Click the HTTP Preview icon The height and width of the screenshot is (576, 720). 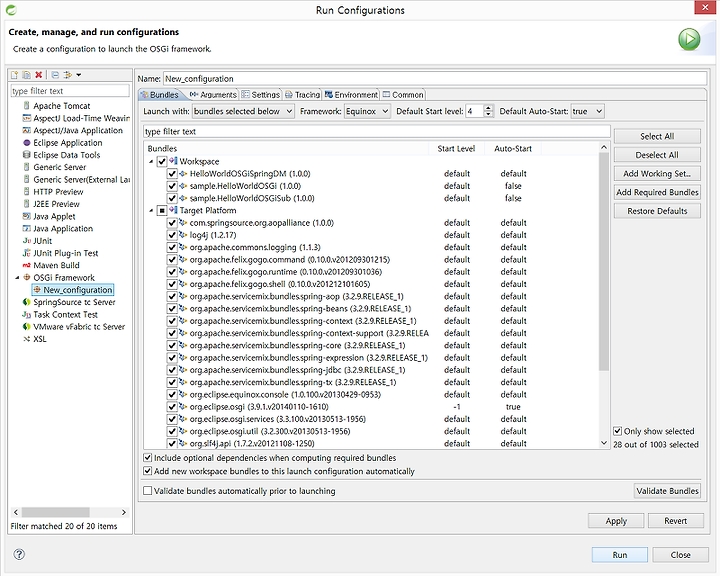(x=27, y=192)
